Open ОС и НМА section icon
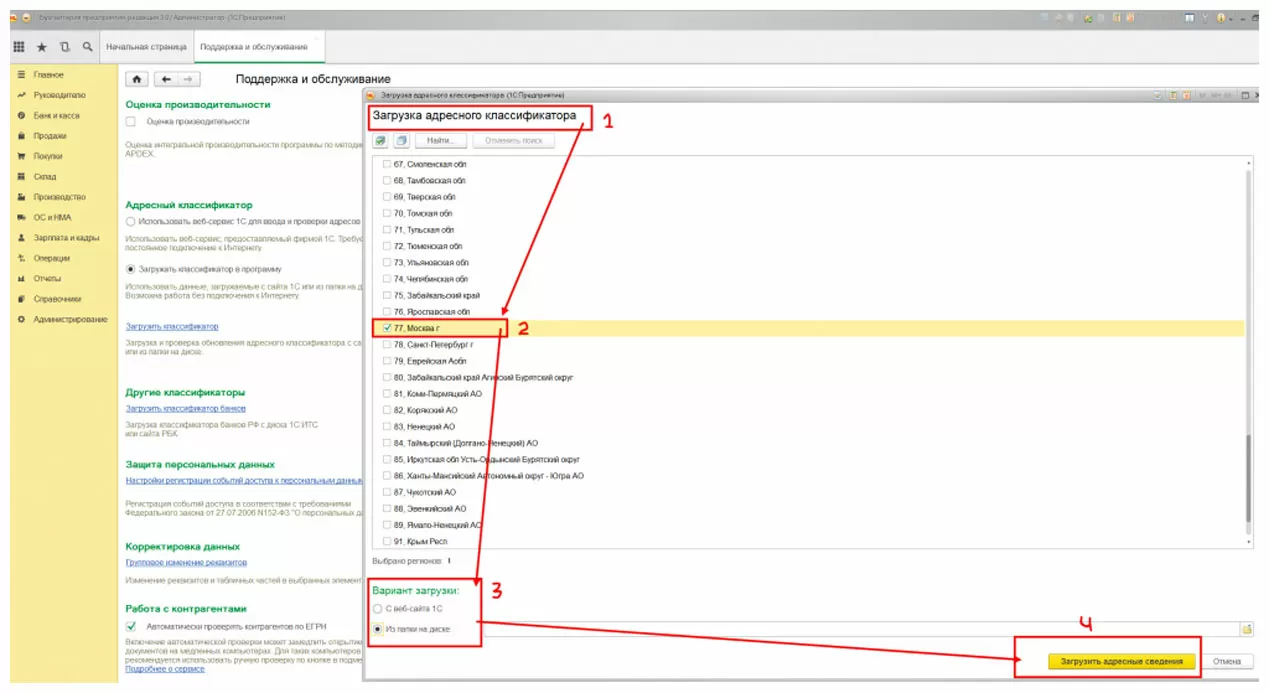The width and height of the screenshot is (1269, 693). 21,217
